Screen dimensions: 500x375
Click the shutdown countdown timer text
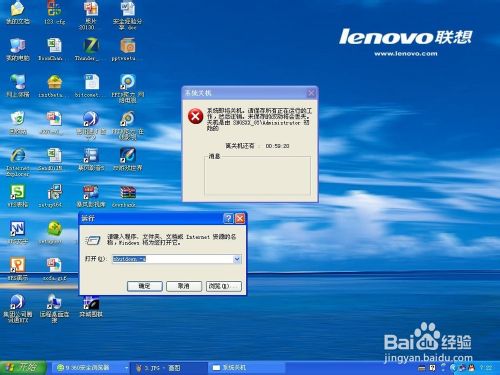pyautogui.click(x=277, y=146)
